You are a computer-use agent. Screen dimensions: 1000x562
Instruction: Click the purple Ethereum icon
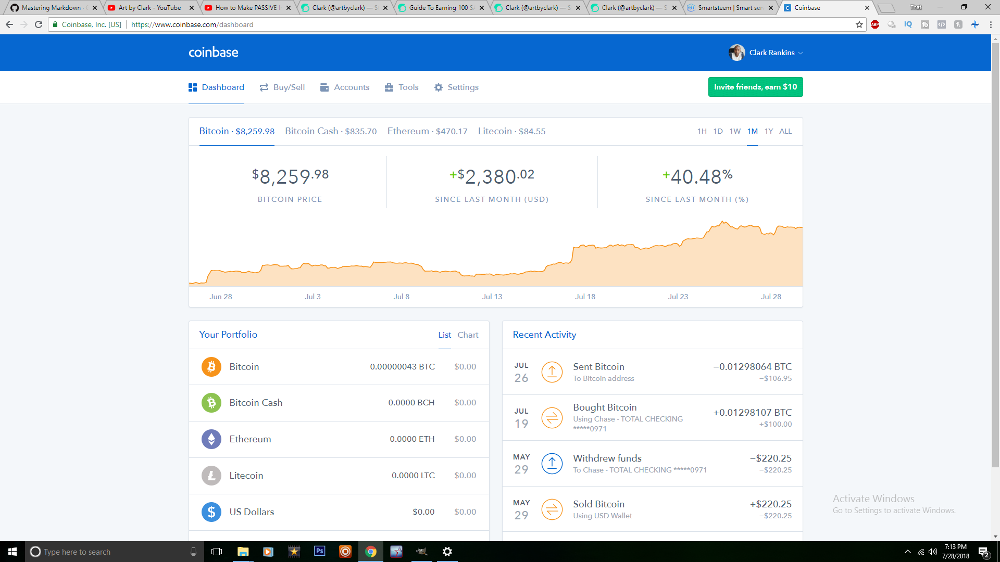[x=211, y=439]
